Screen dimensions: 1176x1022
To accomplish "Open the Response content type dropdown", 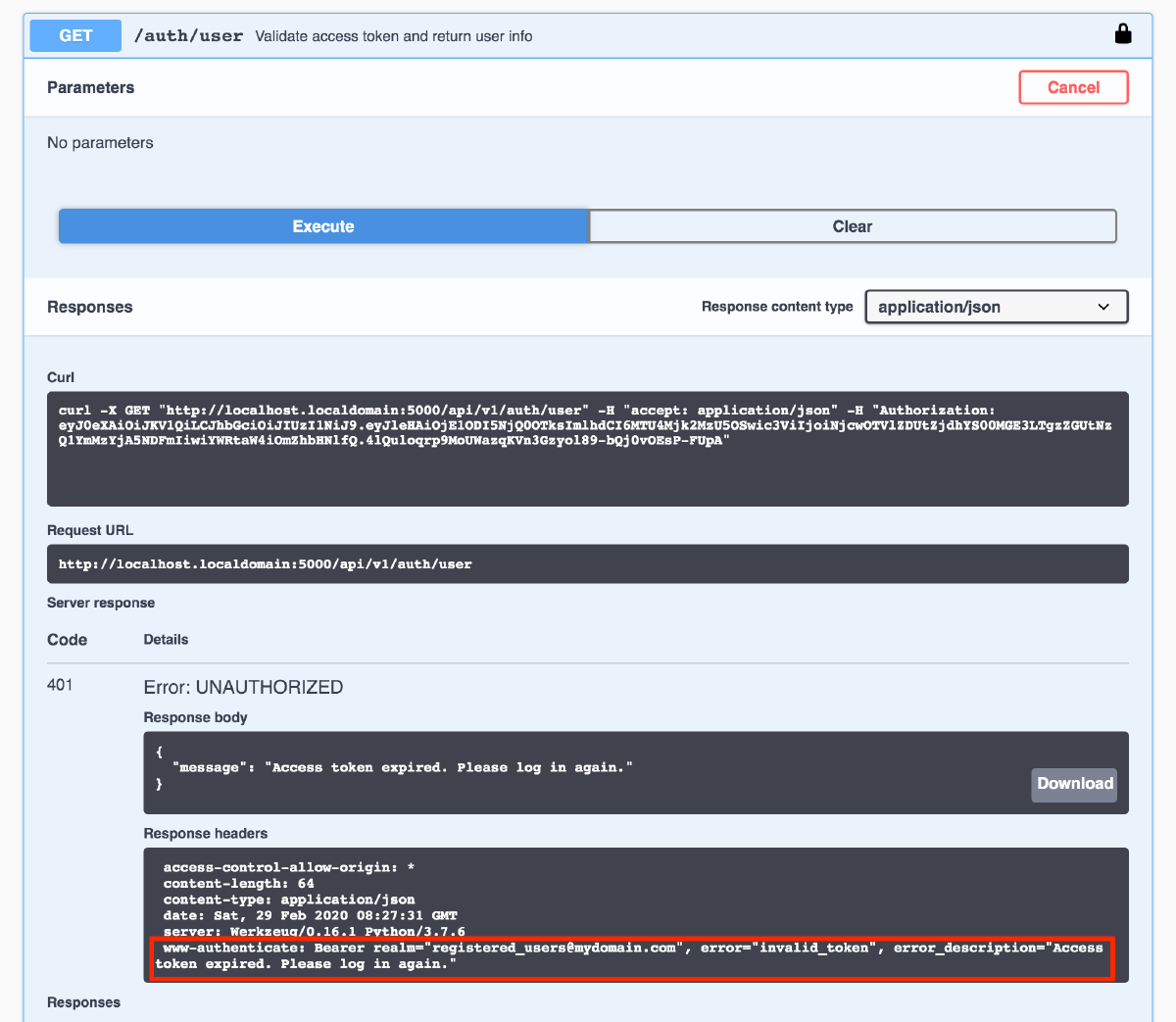I will [x=996, y=307].
